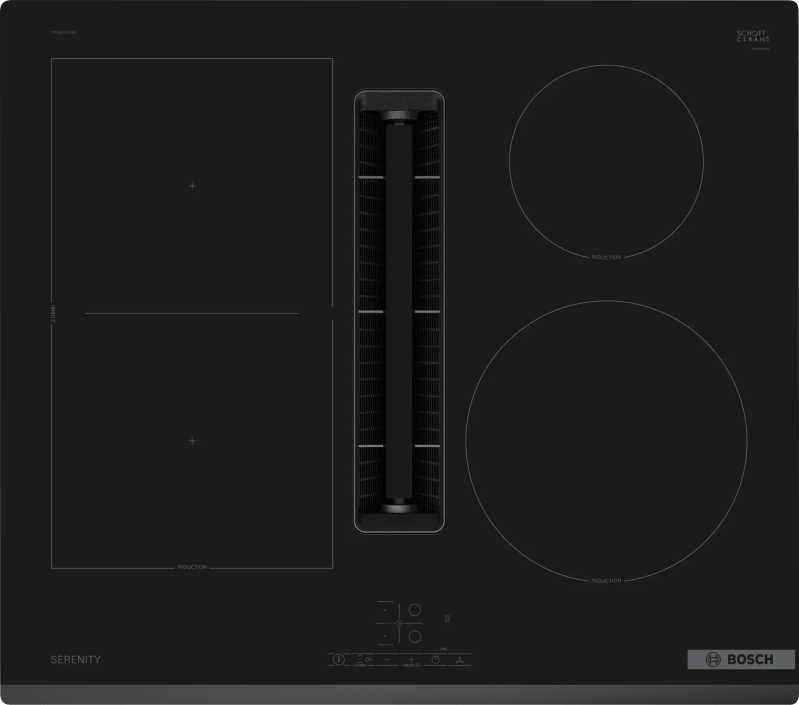Select the upper-left zone indicator
Image resolution: width=799 pixels, height=705 pixels.
385,609
